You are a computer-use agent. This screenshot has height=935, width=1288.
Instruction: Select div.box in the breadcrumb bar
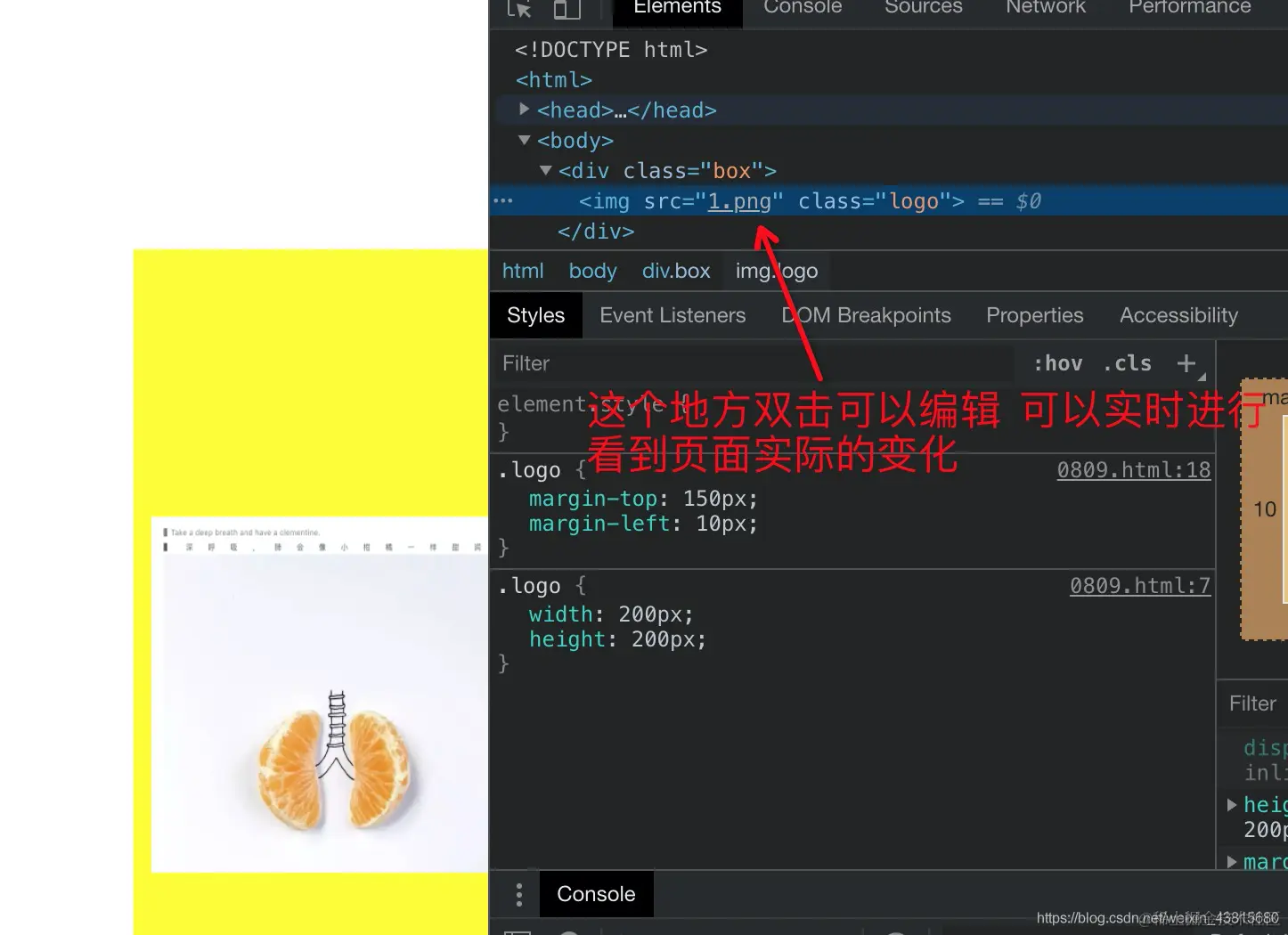pos(676,270)
